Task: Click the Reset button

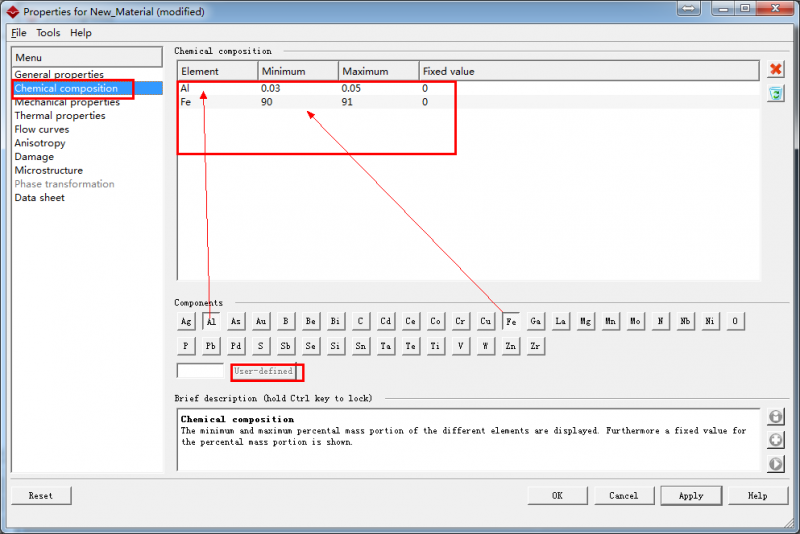Action: pyautogui.click(x=41, y=496)
